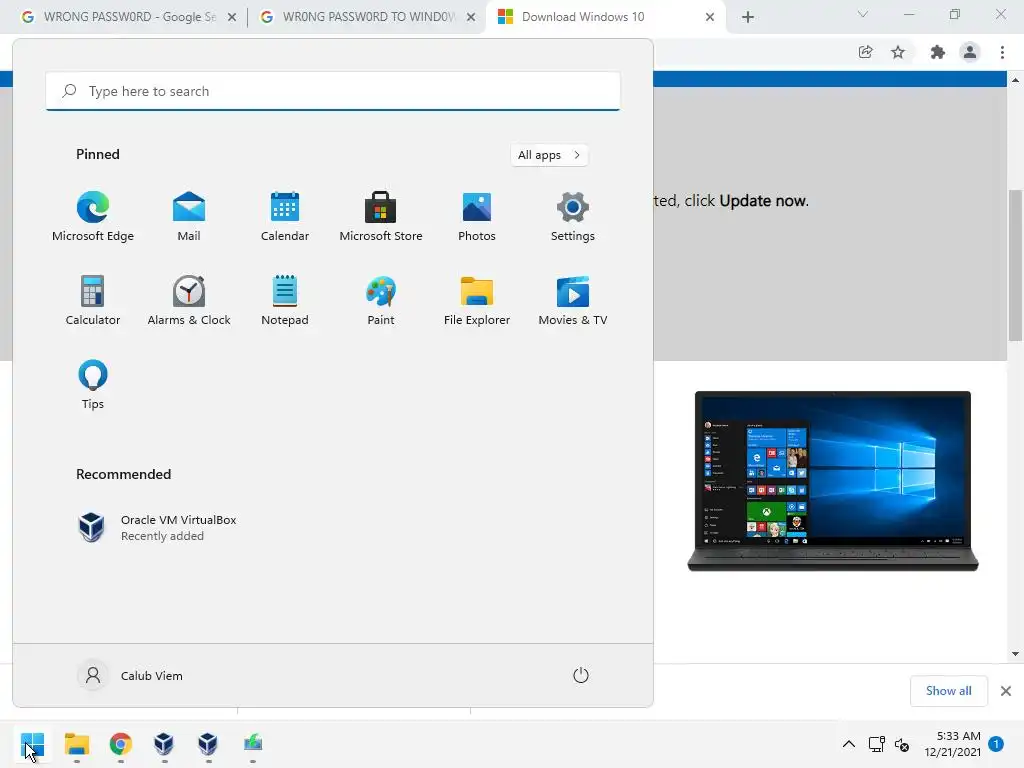Open Microsoft Store
Viewport: 1024px width, 768px height.
click(381, 217)
